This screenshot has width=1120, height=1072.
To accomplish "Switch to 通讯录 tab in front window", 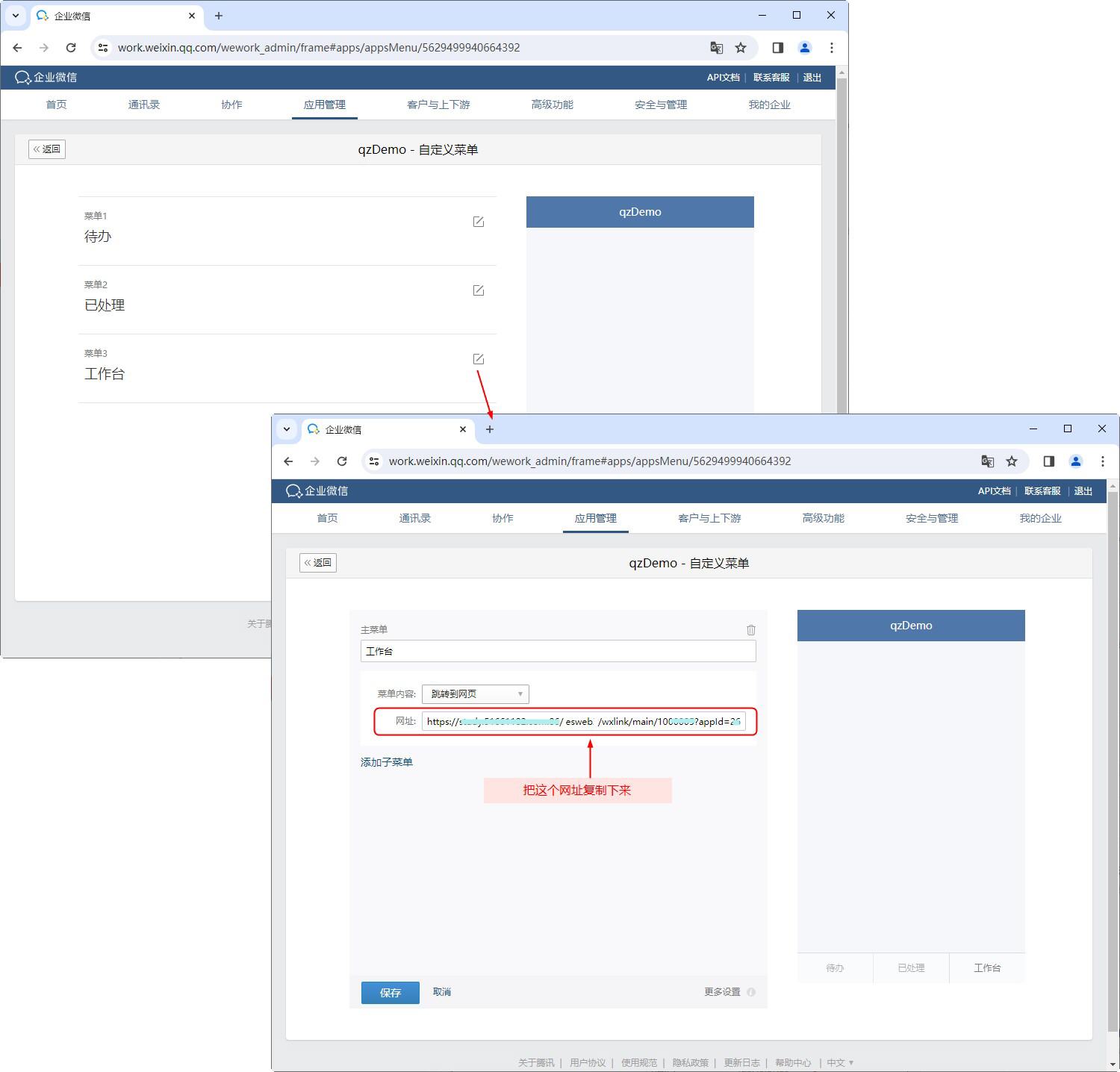I will click(414, 518).
